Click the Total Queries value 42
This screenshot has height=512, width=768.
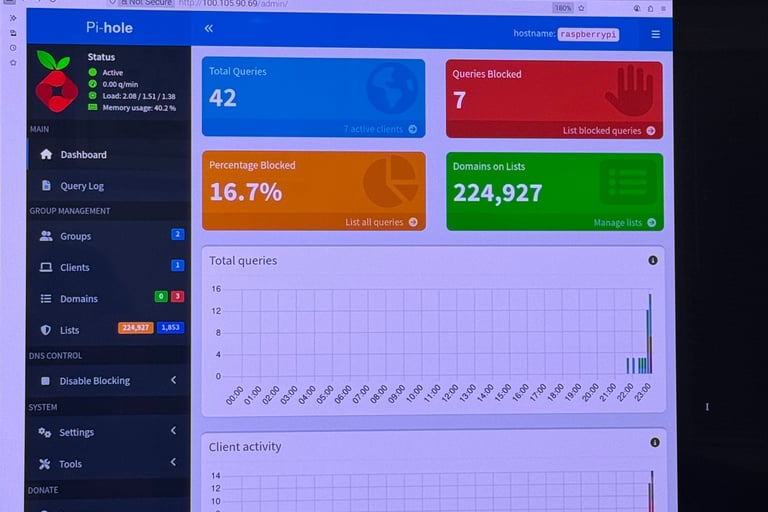(x=223, y=98)
